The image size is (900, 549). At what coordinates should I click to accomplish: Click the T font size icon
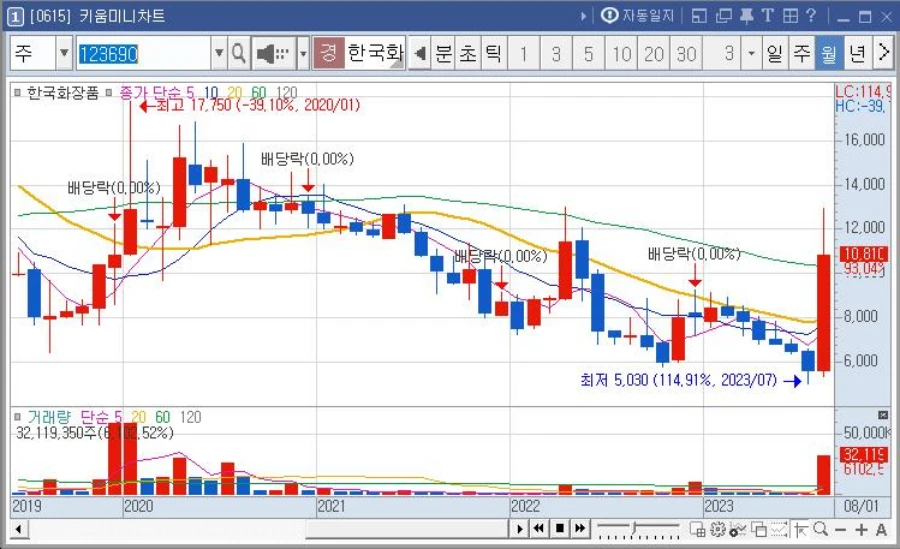[767, 16]
